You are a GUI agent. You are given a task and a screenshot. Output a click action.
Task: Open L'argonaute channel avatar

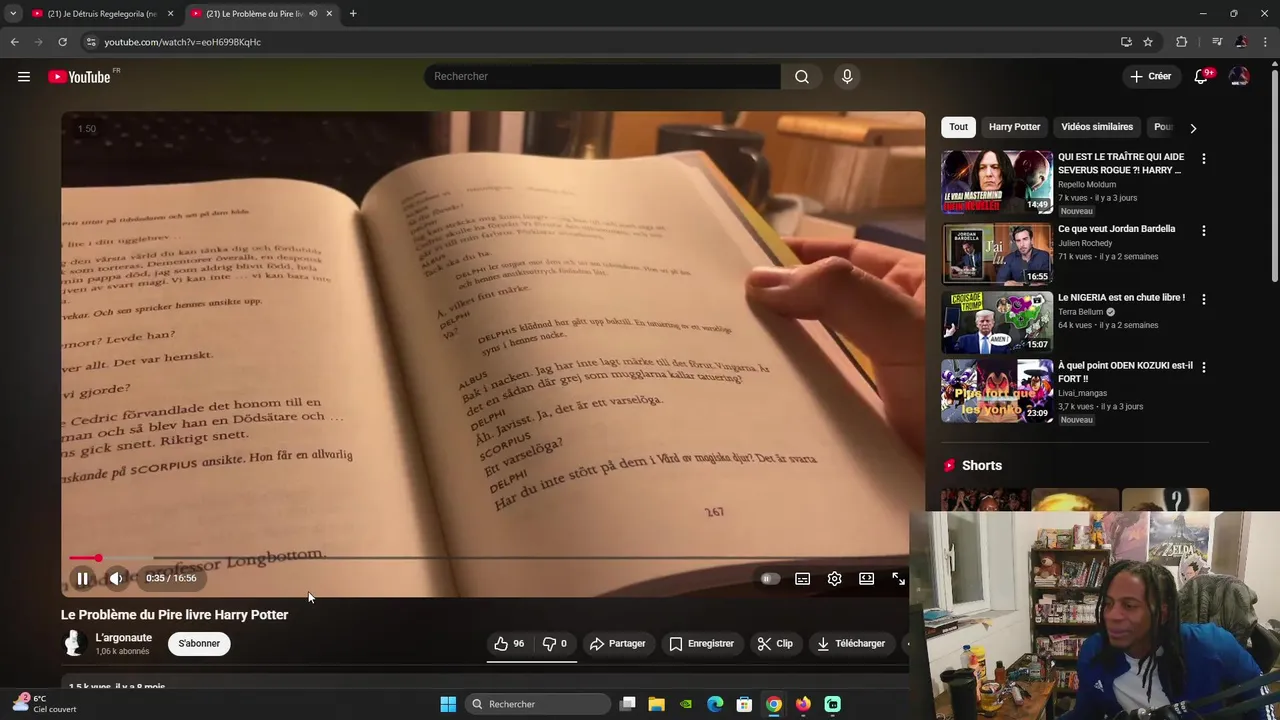pyautogui.click(x=73, y=643)
